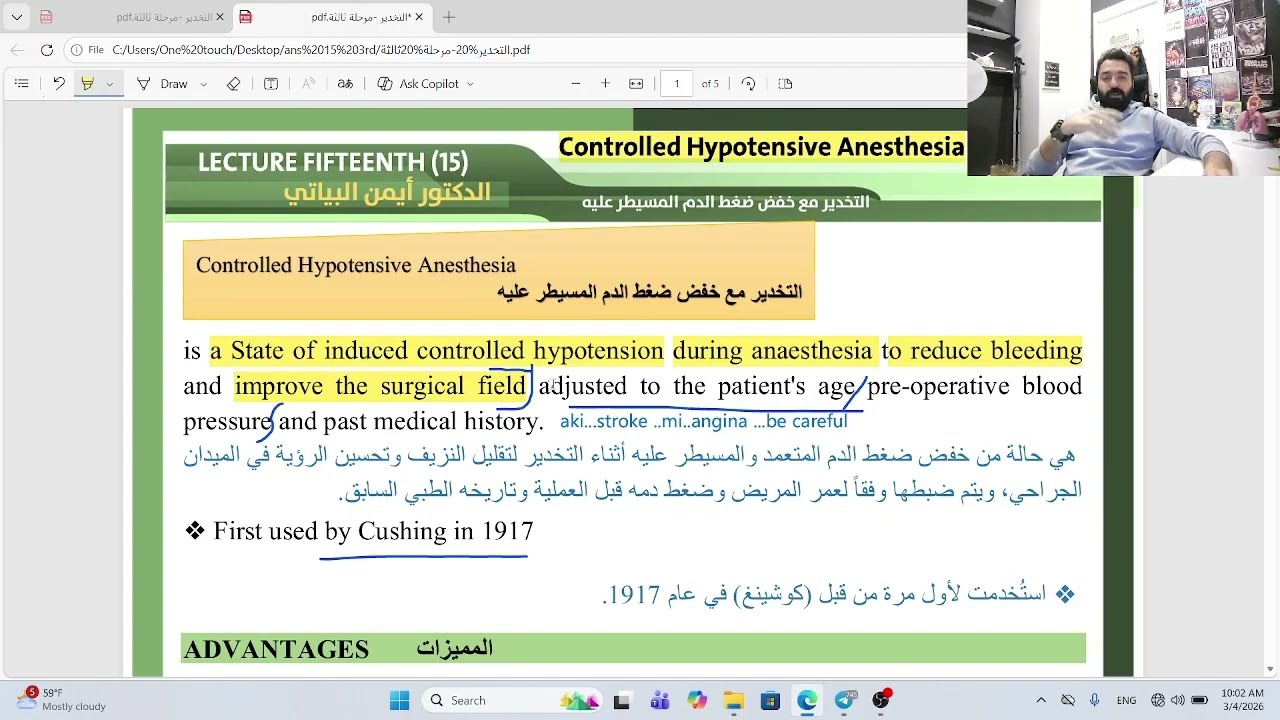Screen dimensions: 1280x720
Task: Open Task View from the taskbar
Action: (622, 701)
